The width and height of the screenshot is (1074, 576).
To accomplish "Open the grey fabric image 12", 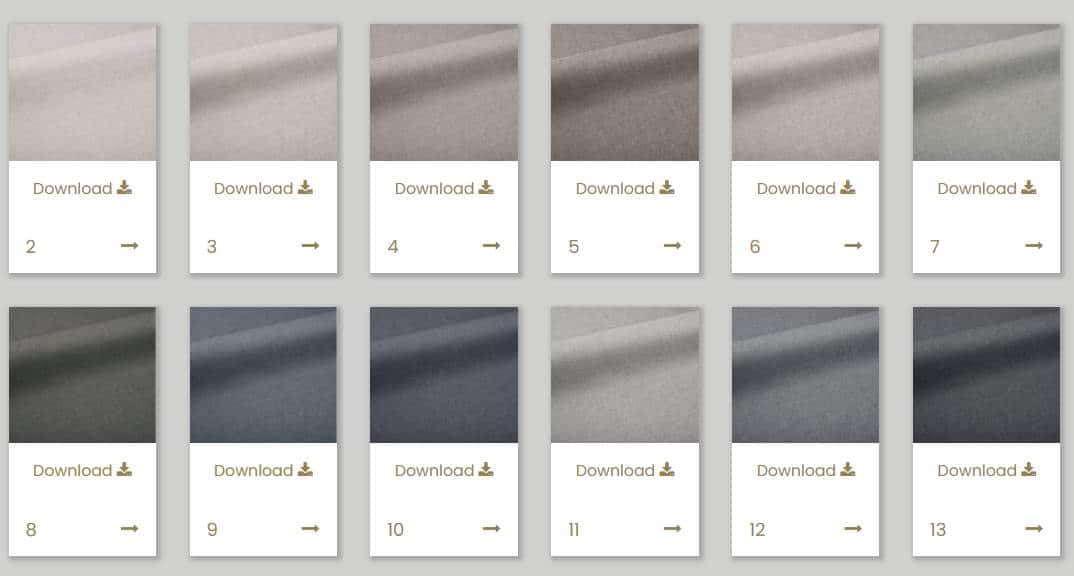I will (x=806, y=375).
